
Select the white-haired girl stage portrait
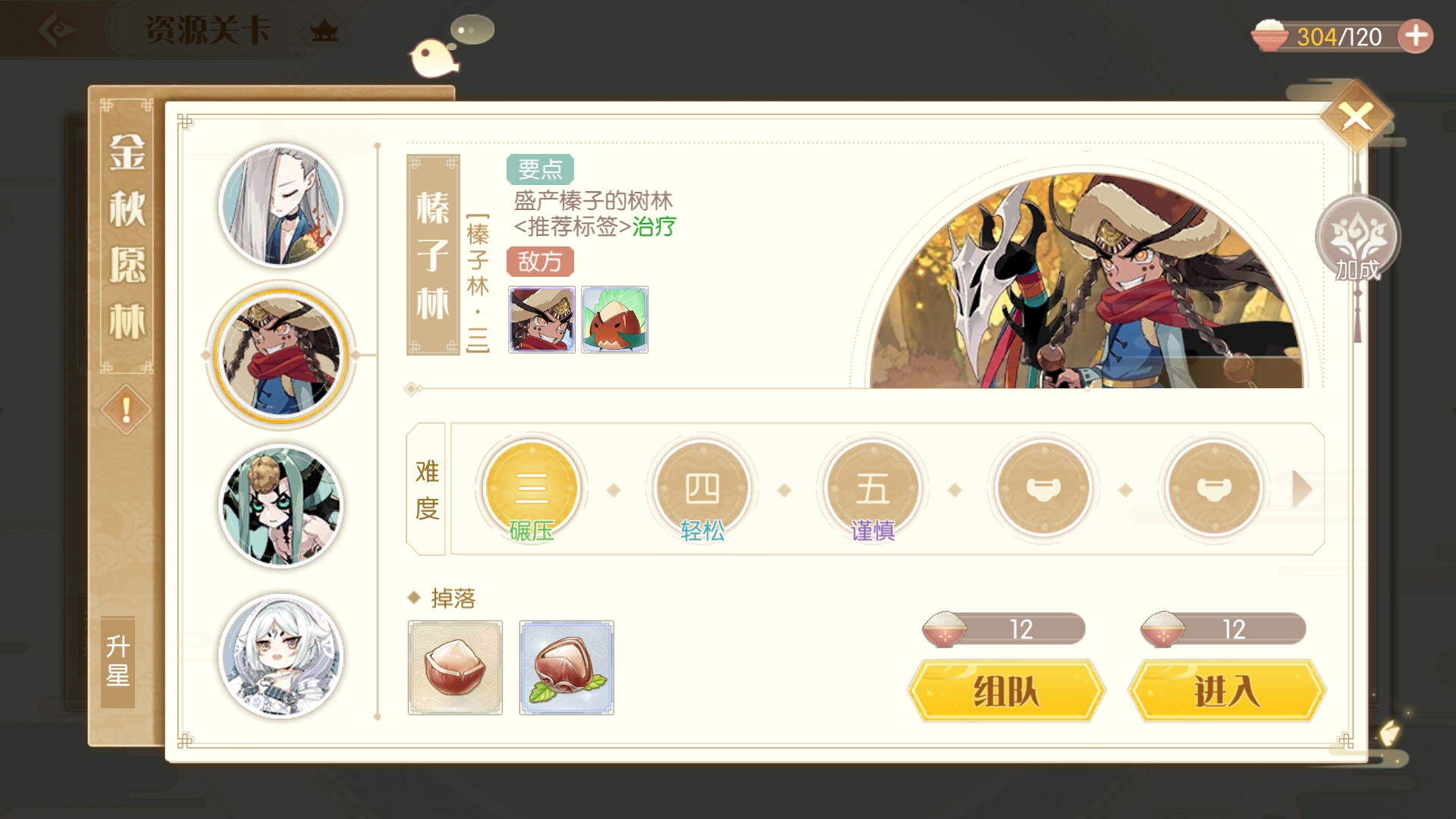(281, 656)
